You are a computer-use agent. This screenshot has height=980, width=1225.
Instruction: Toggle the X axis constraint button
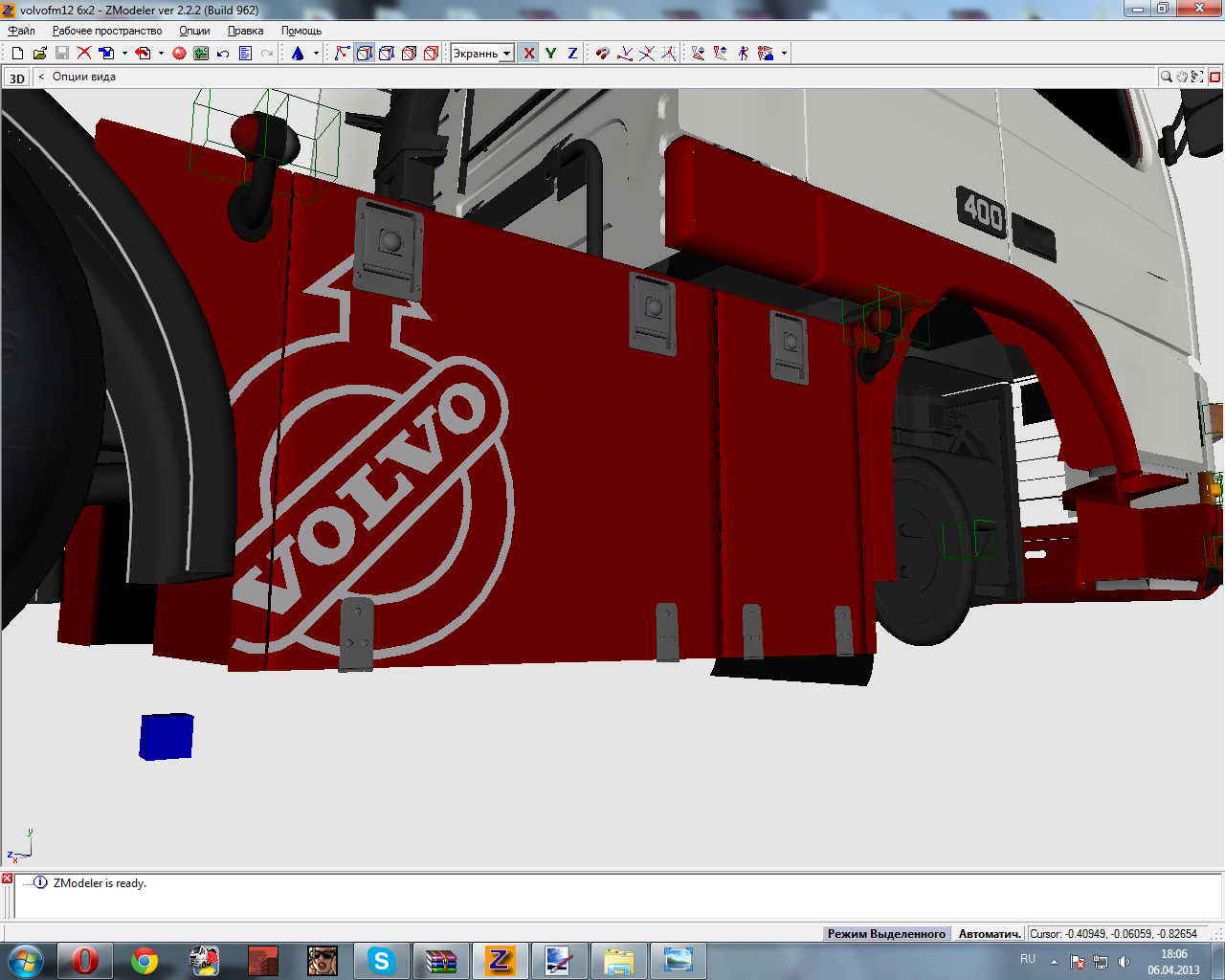coord(528,54)
